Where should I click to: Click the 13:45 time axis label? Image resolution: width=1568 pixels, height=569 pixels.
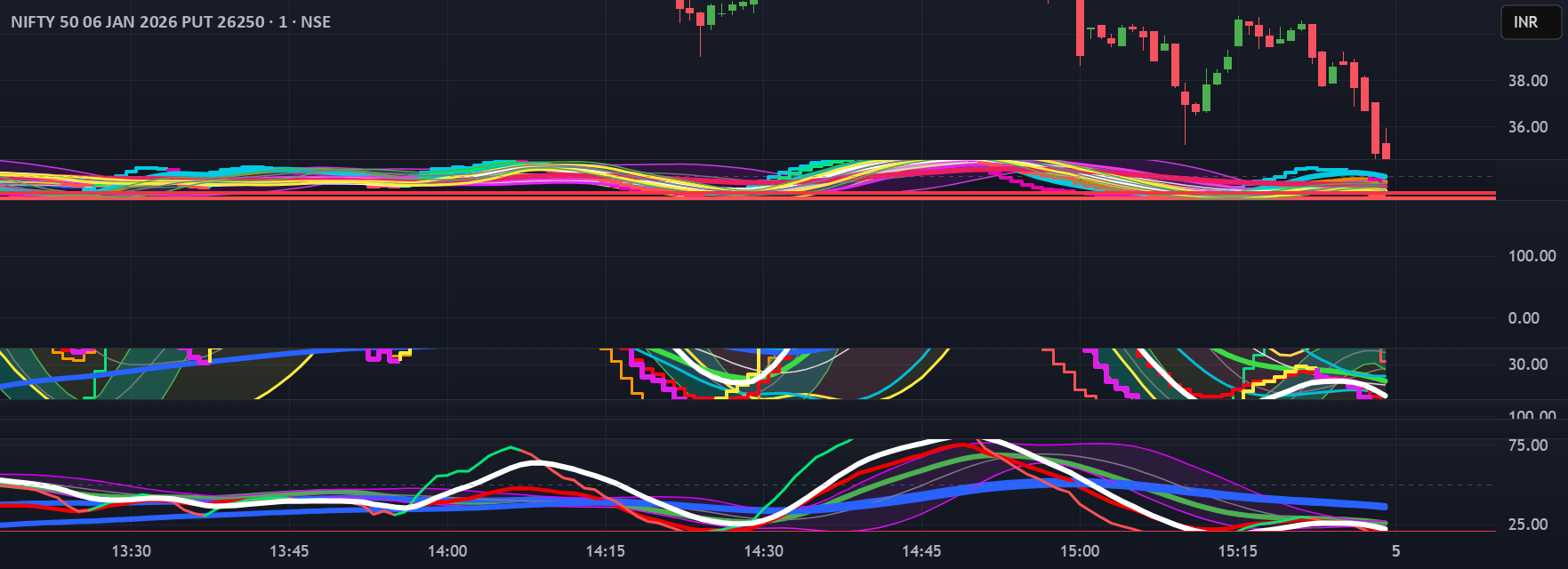click(x=289, y=551)
